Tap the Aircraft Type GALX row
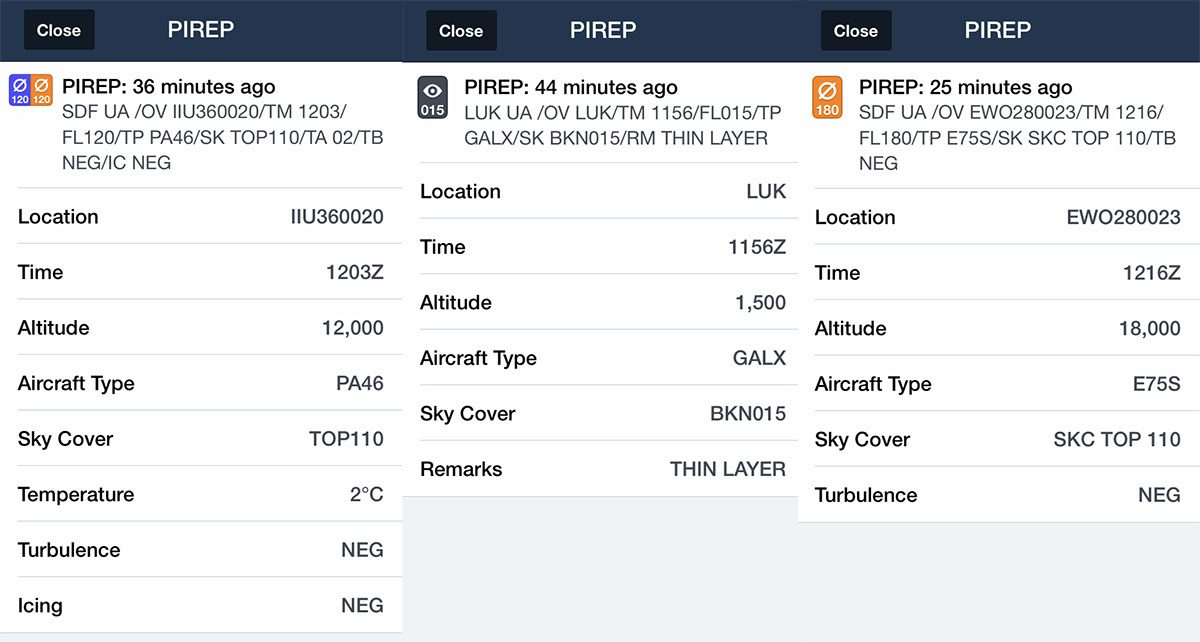The height and width of the screenshot is (642, 1200). pyautogui.click(x=603, y=358)
